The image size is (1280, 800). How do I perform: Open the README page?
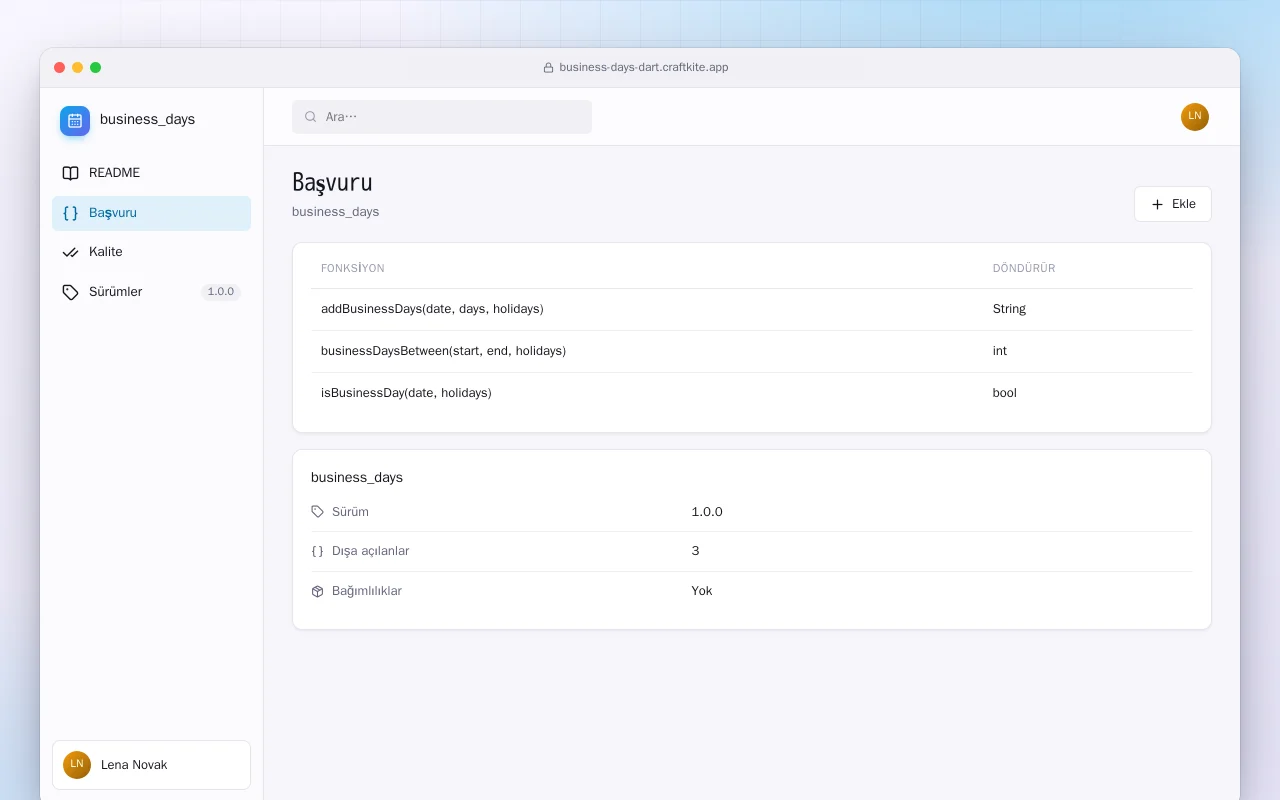[x=151, y=173]
